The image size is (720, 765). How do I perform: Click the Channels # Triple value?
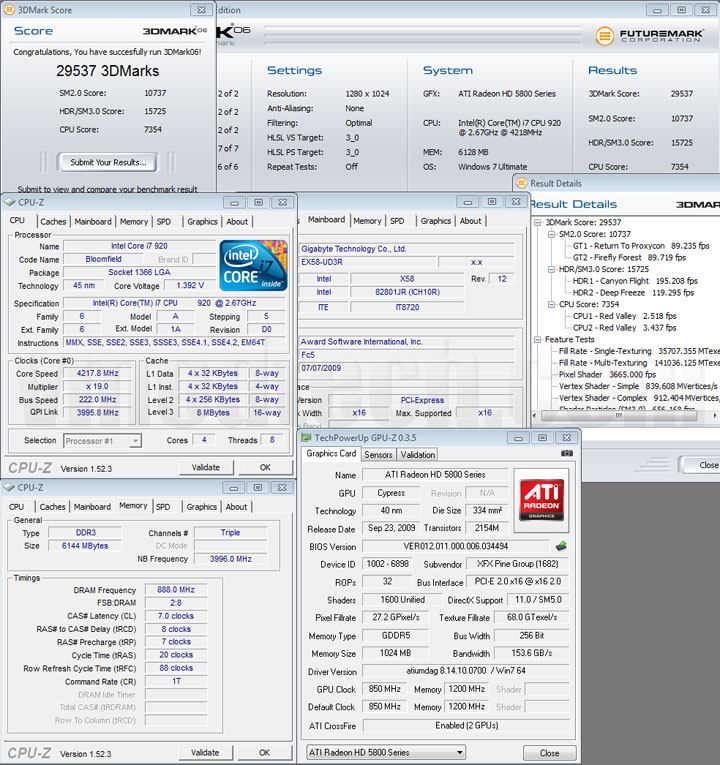click(x=230, y=532)
